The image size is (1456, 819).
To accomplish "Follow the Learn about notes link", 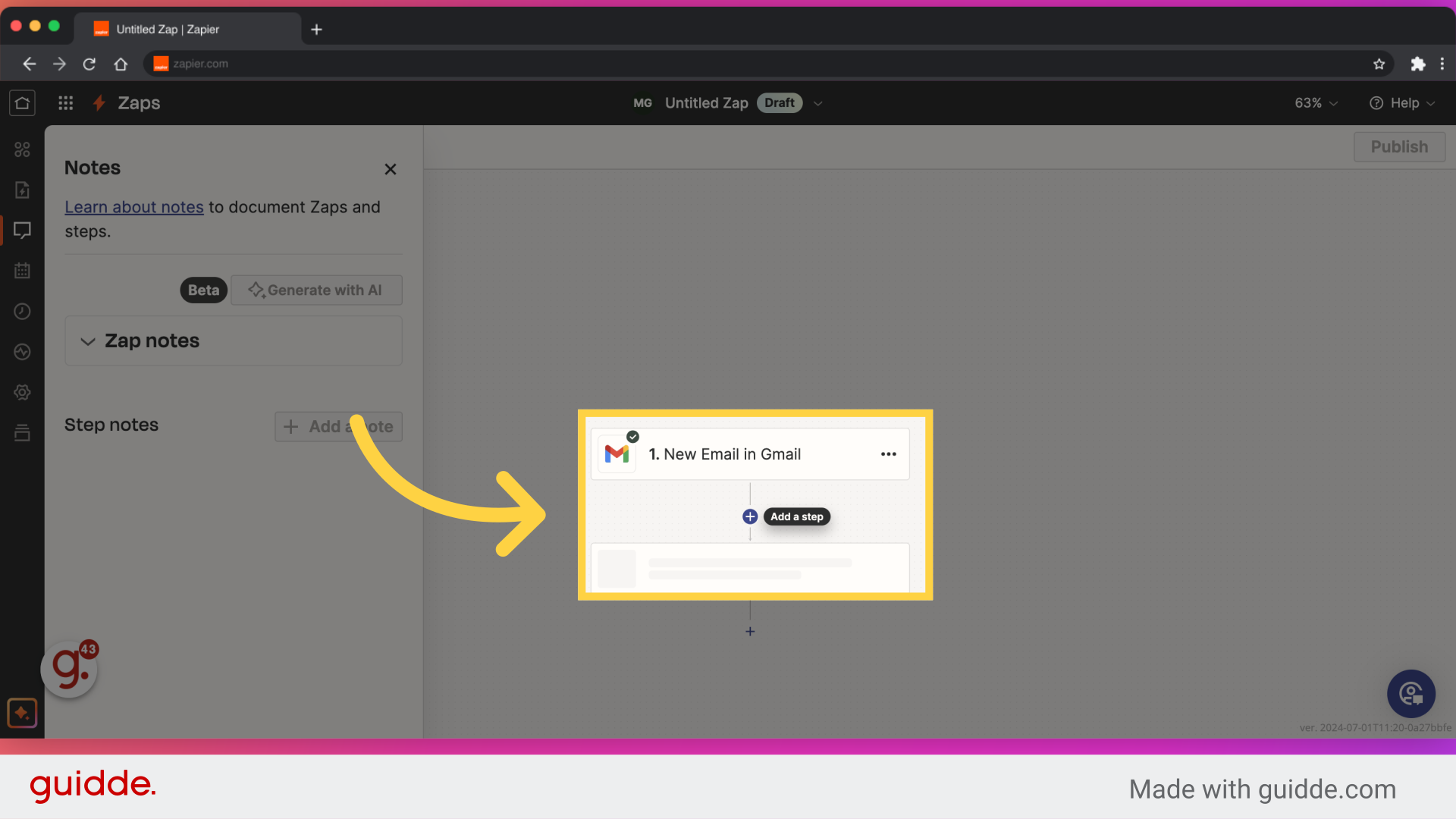I will pos(134,207).
